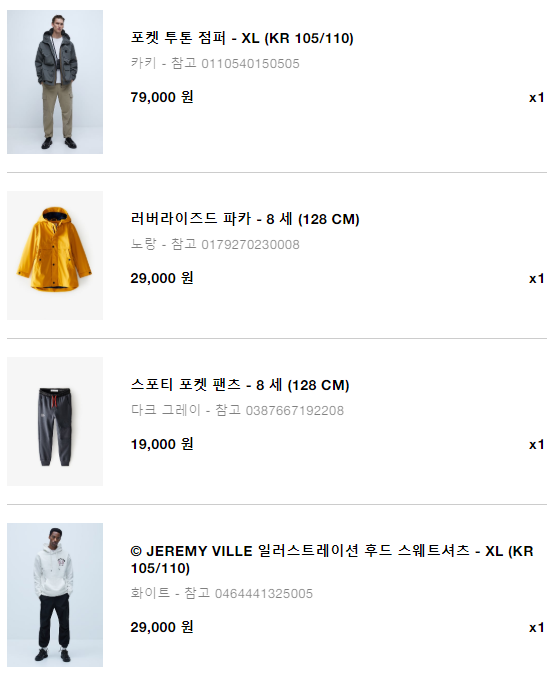
Task: Select the 카키 reference 0110540150505 text
Action: pyautogui.click(x=215, y=64)
